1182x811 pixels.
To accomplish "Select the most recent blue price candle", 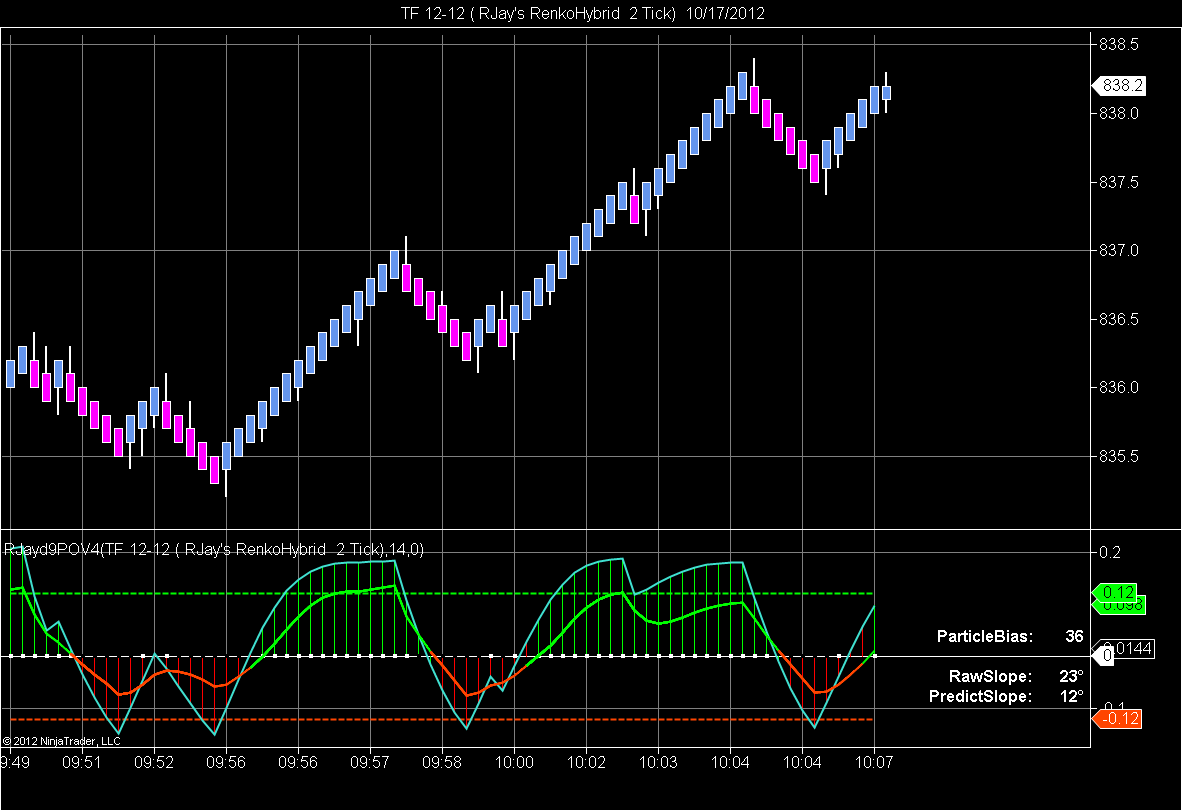I will 886,93.
